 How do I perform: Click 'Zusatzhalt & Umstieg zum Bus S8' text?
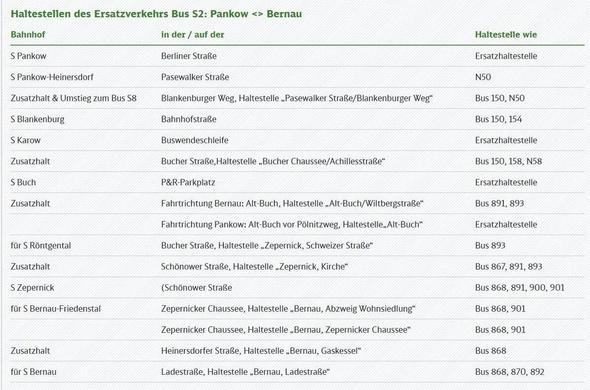click(73, 98)
